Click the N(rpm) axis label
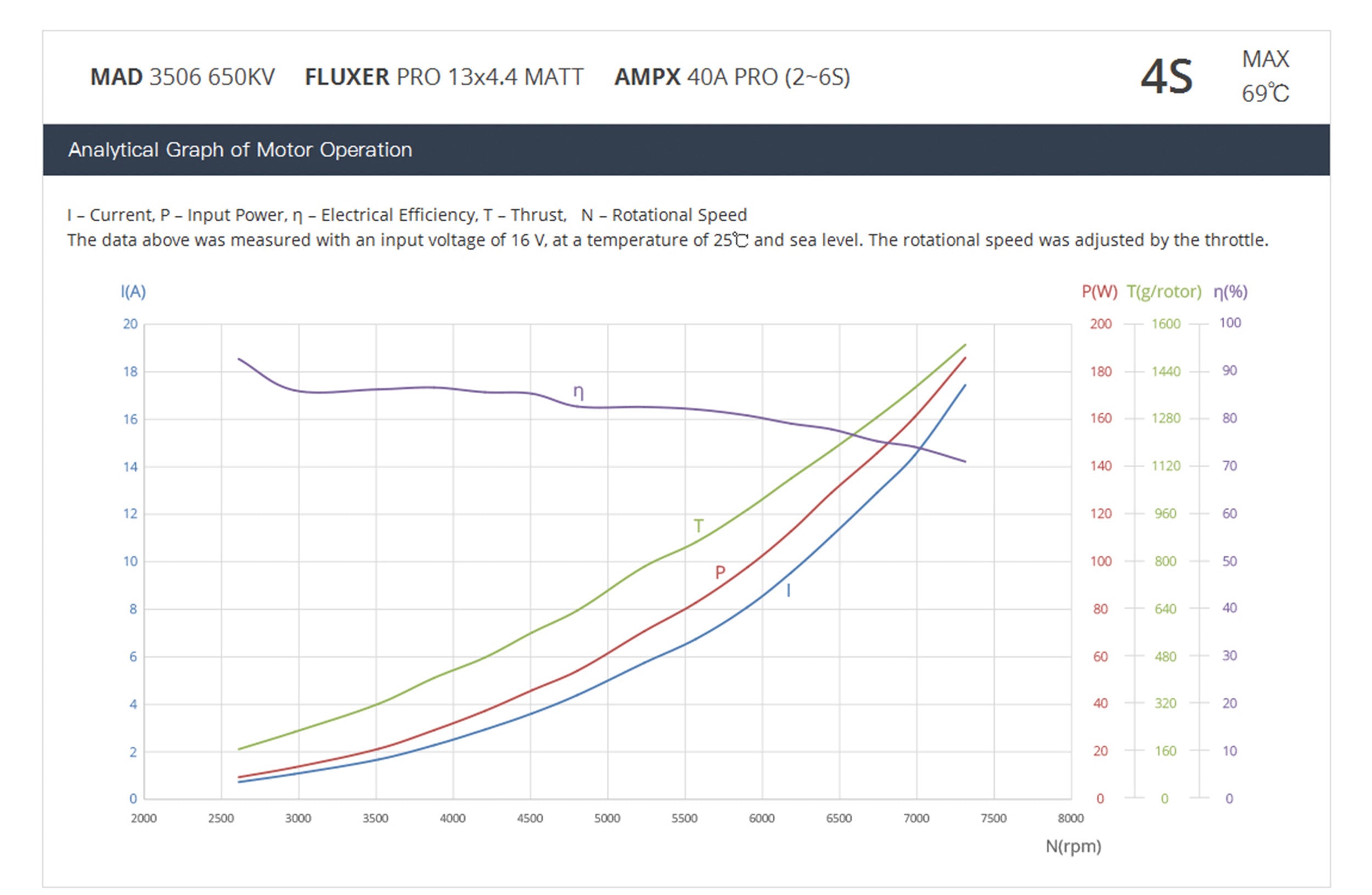Screen dimensions: 1372x895 [1073, 846]
